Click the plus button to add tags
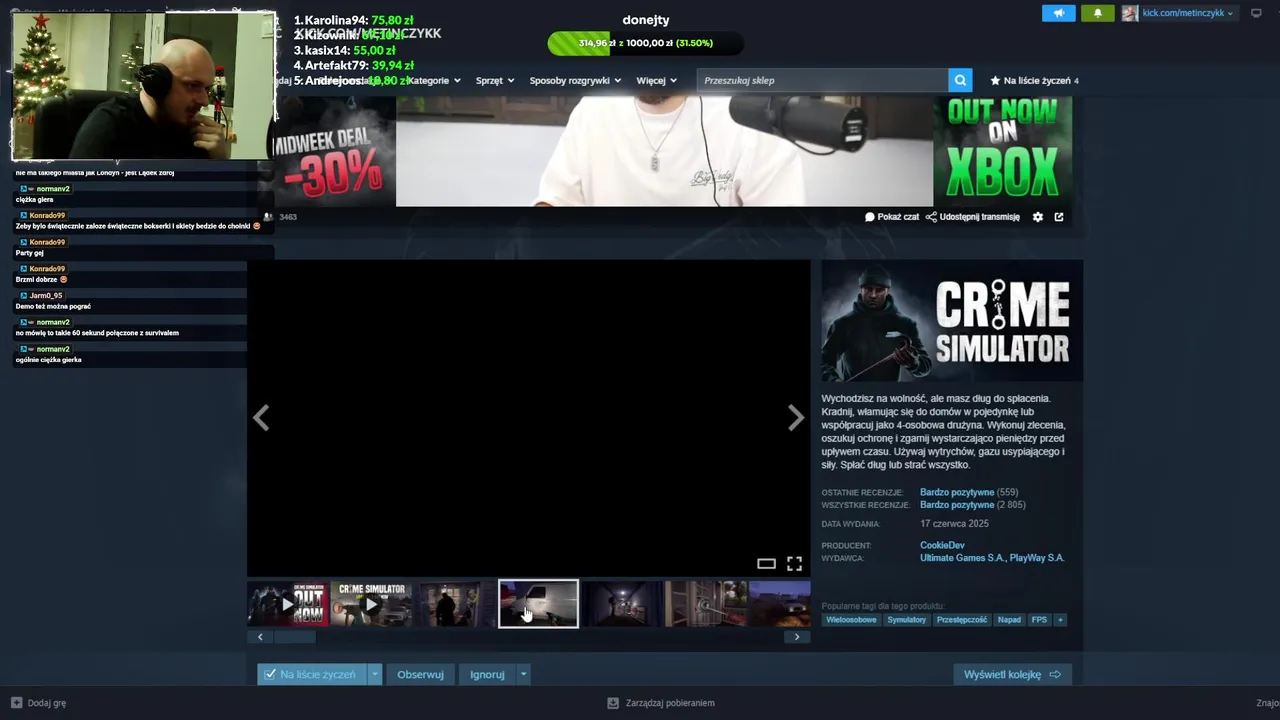 pyautogui.click(x=1060, y=620)
